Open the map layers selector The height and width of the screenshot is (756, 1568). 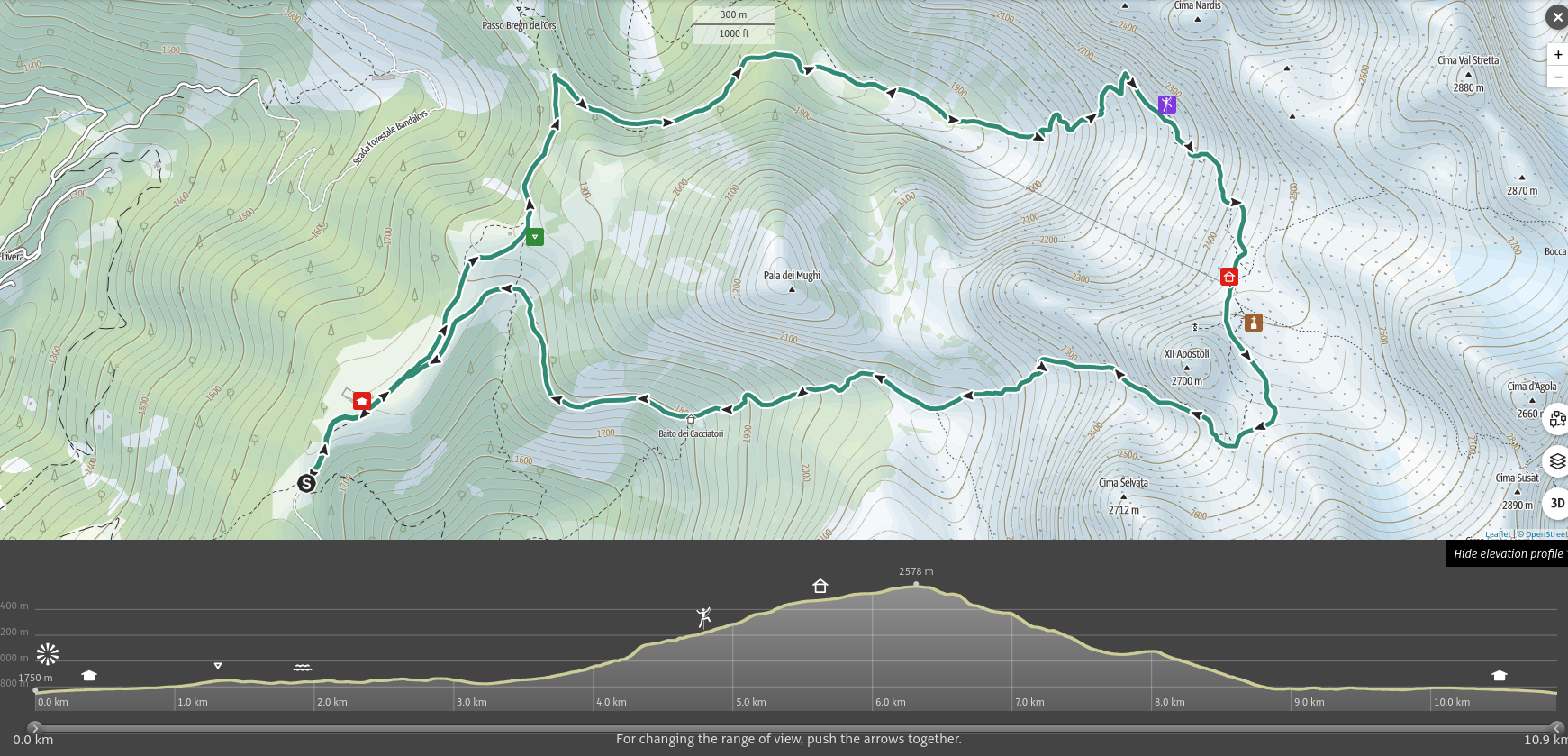click(1557, 461)
